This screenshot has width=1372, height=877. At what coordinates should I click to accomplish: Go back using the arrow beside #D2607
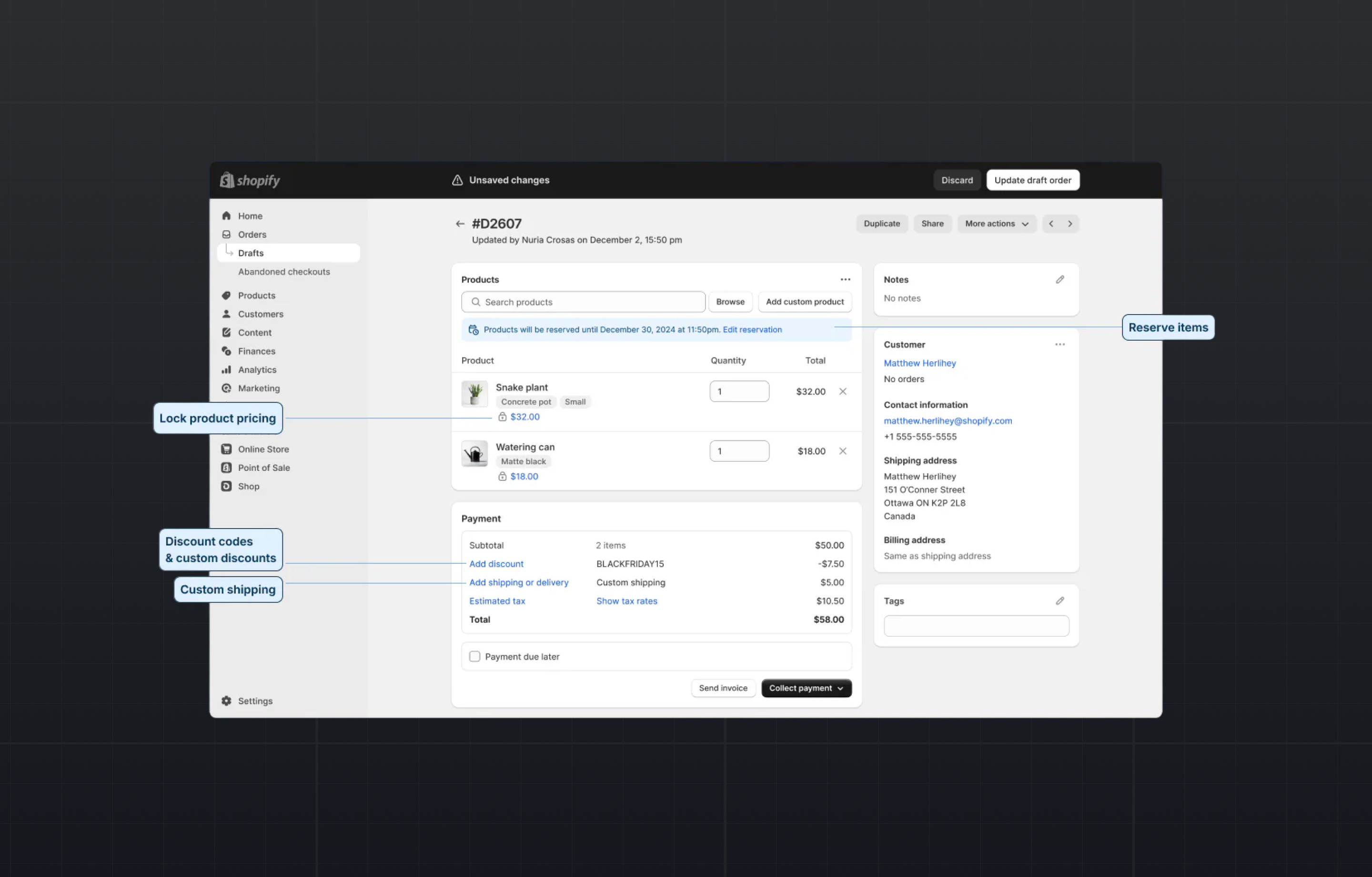click(x=460, y=224)
